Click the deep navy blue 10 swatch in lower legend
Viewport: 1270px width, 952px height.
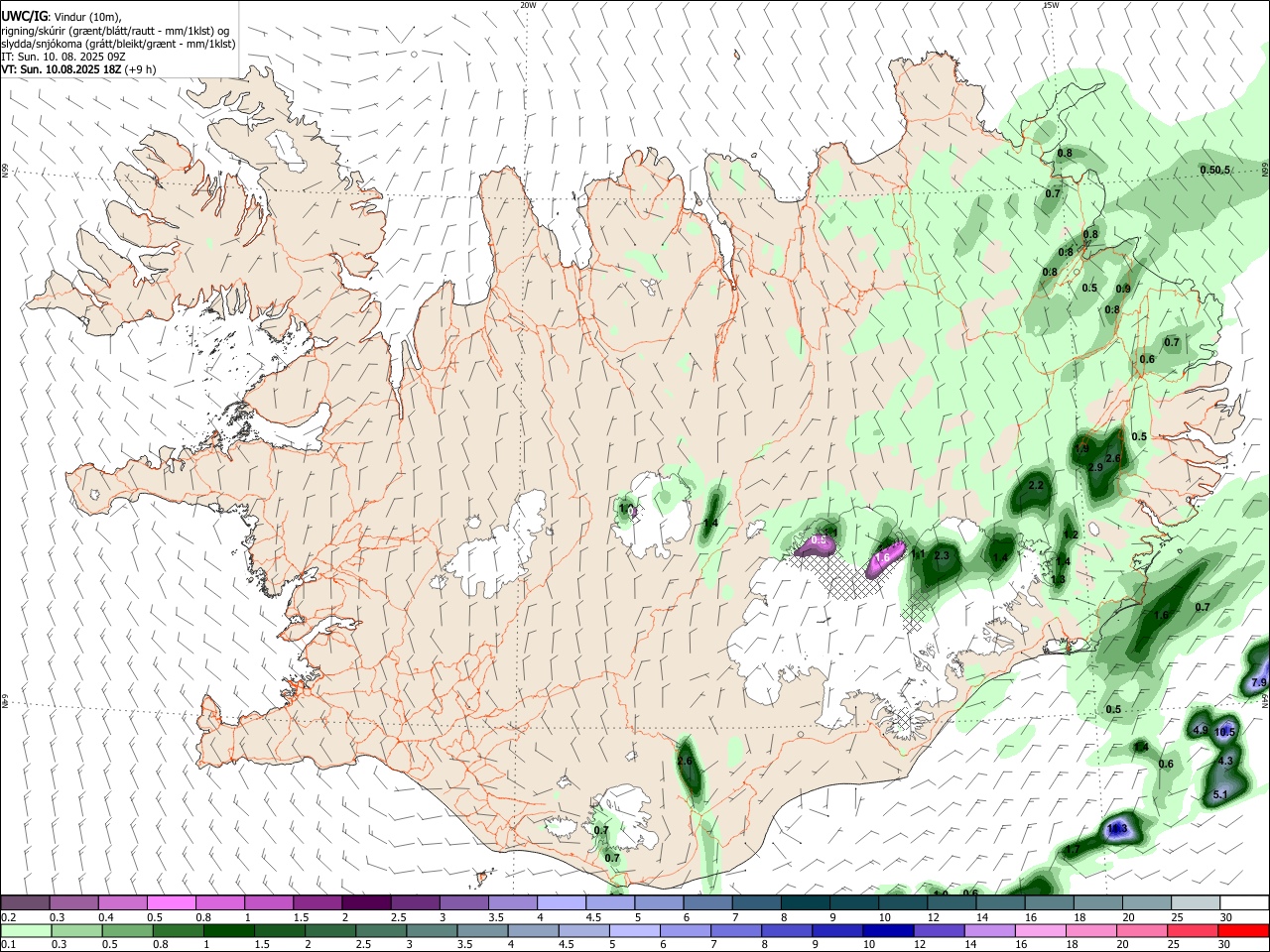pyautogui.click(x=889, y=931)
